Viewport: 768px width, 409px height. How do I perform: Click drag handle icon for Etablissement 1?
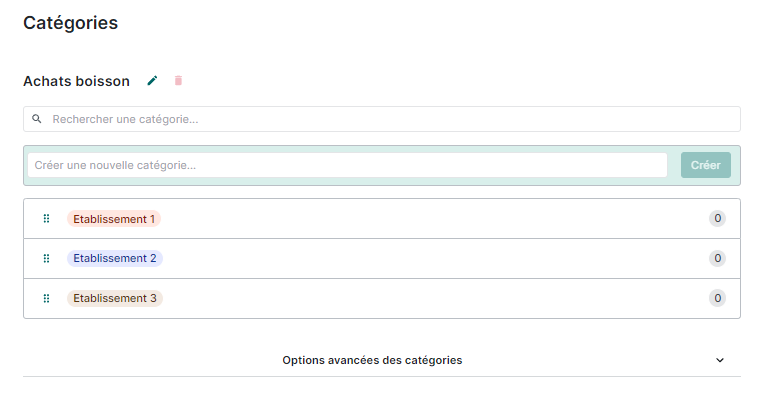point(46,219)
